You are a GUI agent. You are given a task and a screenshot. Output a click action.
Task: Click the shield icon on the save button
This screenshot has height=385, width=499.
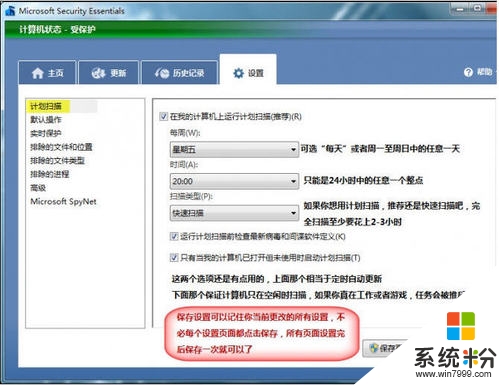point(374,348)
